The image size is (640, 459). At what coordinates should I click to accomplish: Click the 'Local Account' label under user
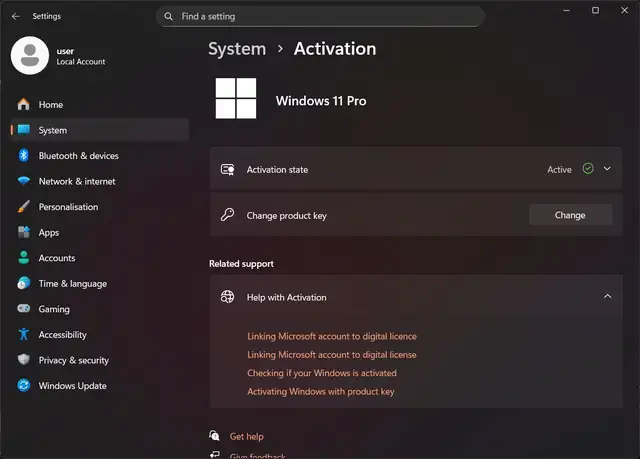pos(81,62)
